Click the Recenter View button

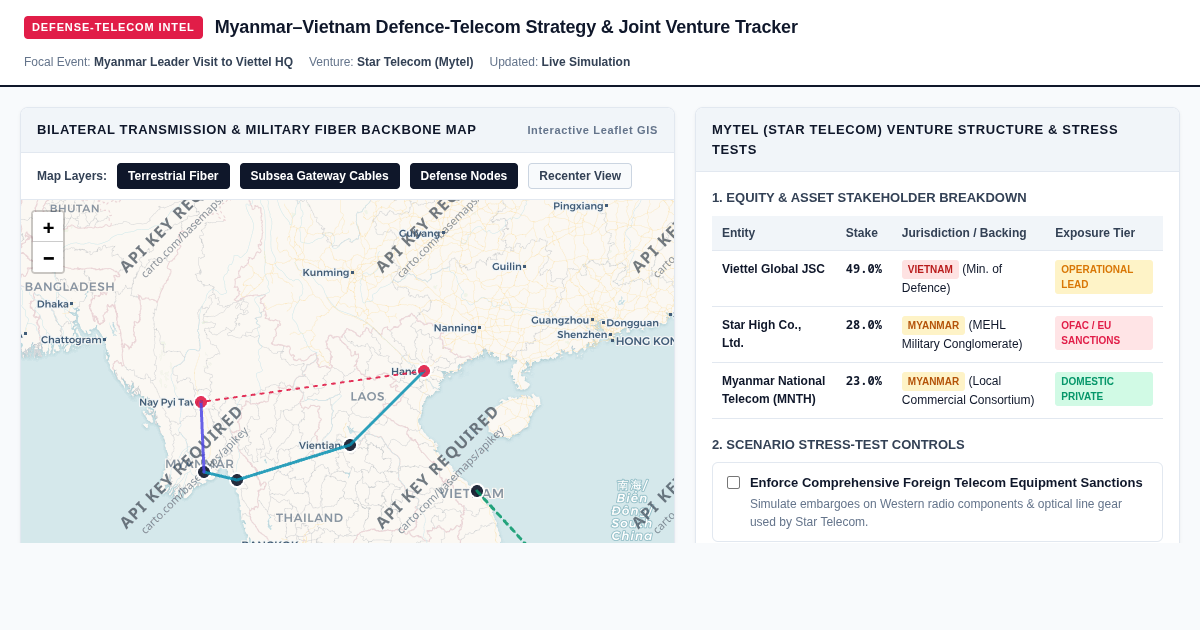coord(580,176)
